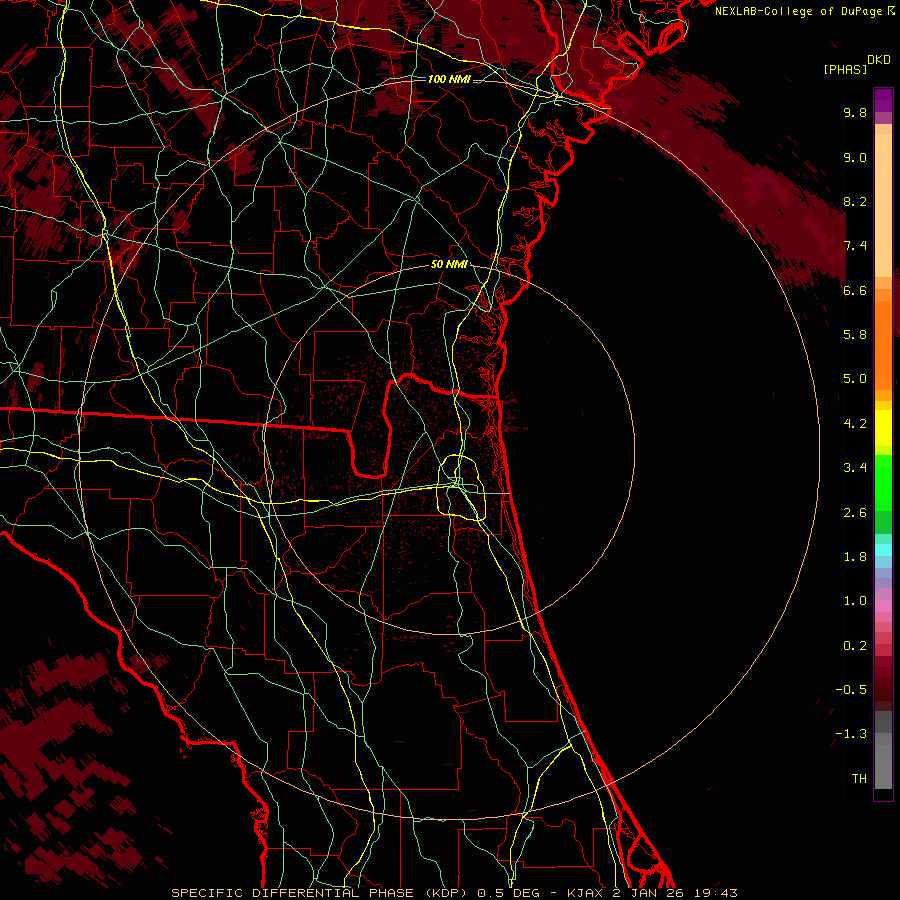Viewport: 900px width, 900px height.
Task: Click the 7.4 scale label
Action: point(855,246)
